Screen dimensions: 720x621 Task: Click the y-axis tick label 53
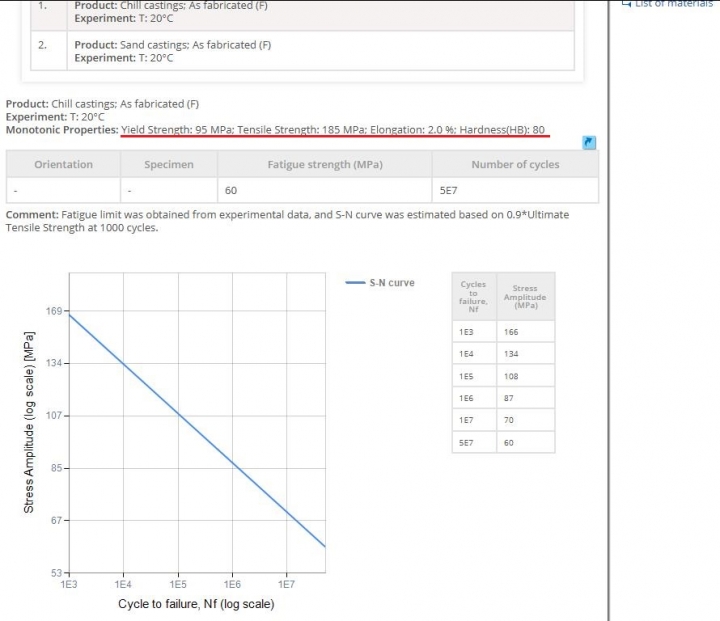56,573
